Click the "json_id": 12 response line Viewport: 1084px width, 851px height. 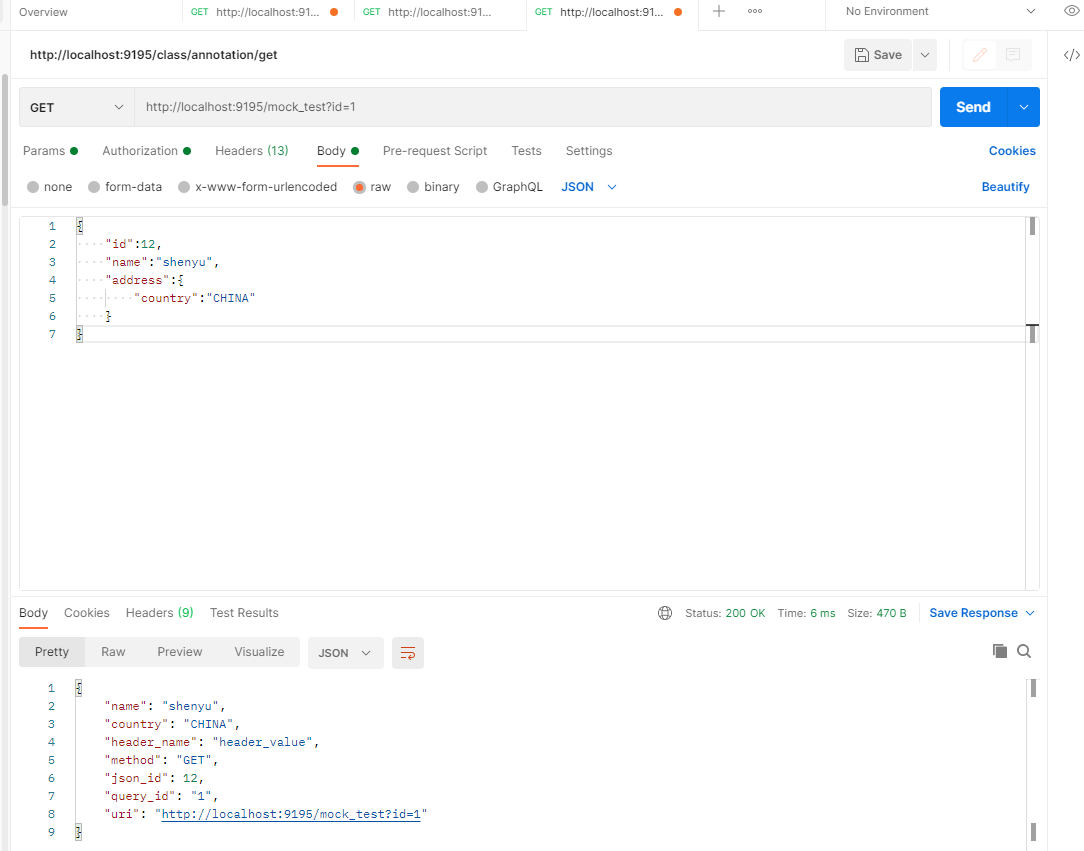pyautogui.click(x=153, y=778)
